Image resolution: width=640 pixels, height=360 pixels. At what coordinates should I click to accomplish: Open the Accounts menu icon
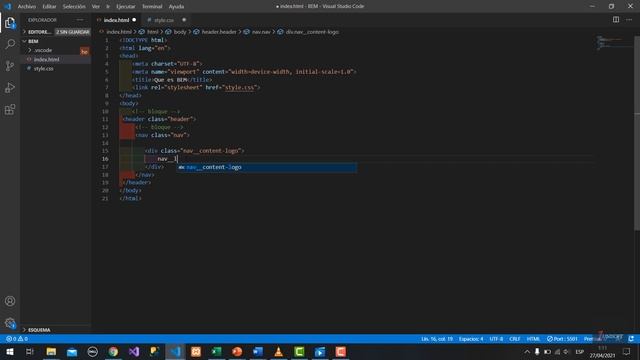[10, 301]
